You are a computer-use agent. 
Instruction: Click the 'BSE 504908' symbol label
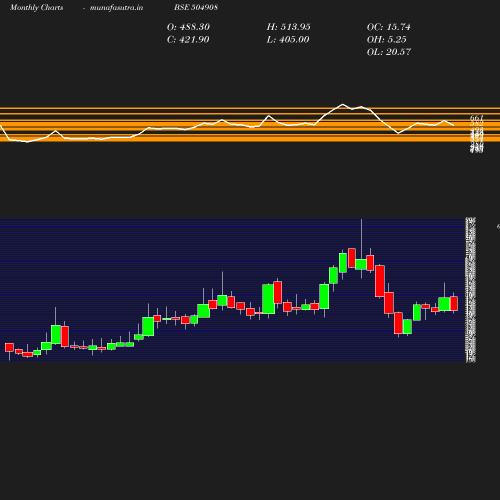tap(196, 7)
